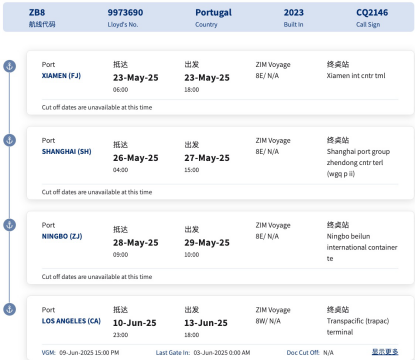Click Transpacific (trapac) terminal text

point(358,327)
